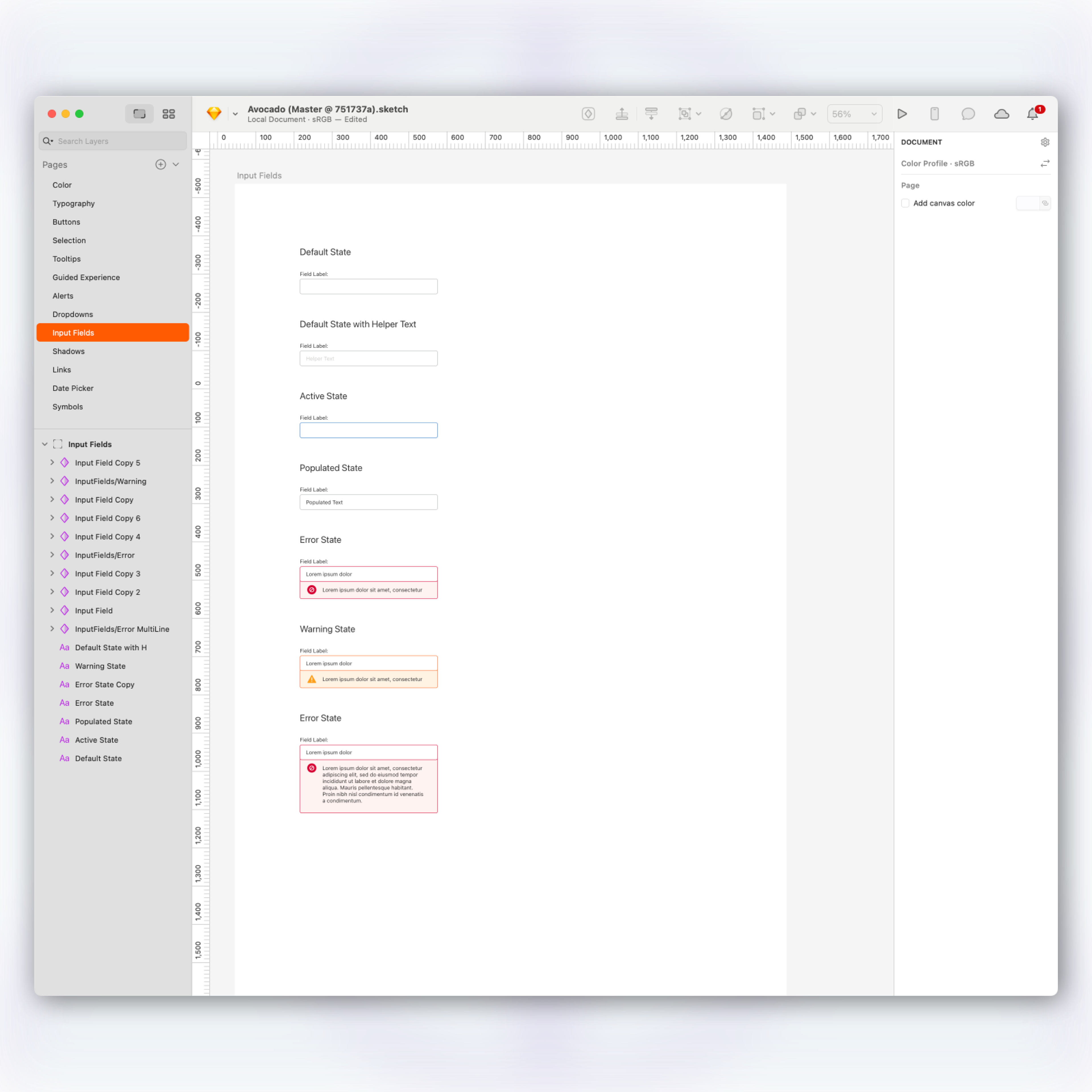Toggle the canvas view sidebar button
Image resolution: width=1092 pixels, height=1092 pixels.
(139, 114)
